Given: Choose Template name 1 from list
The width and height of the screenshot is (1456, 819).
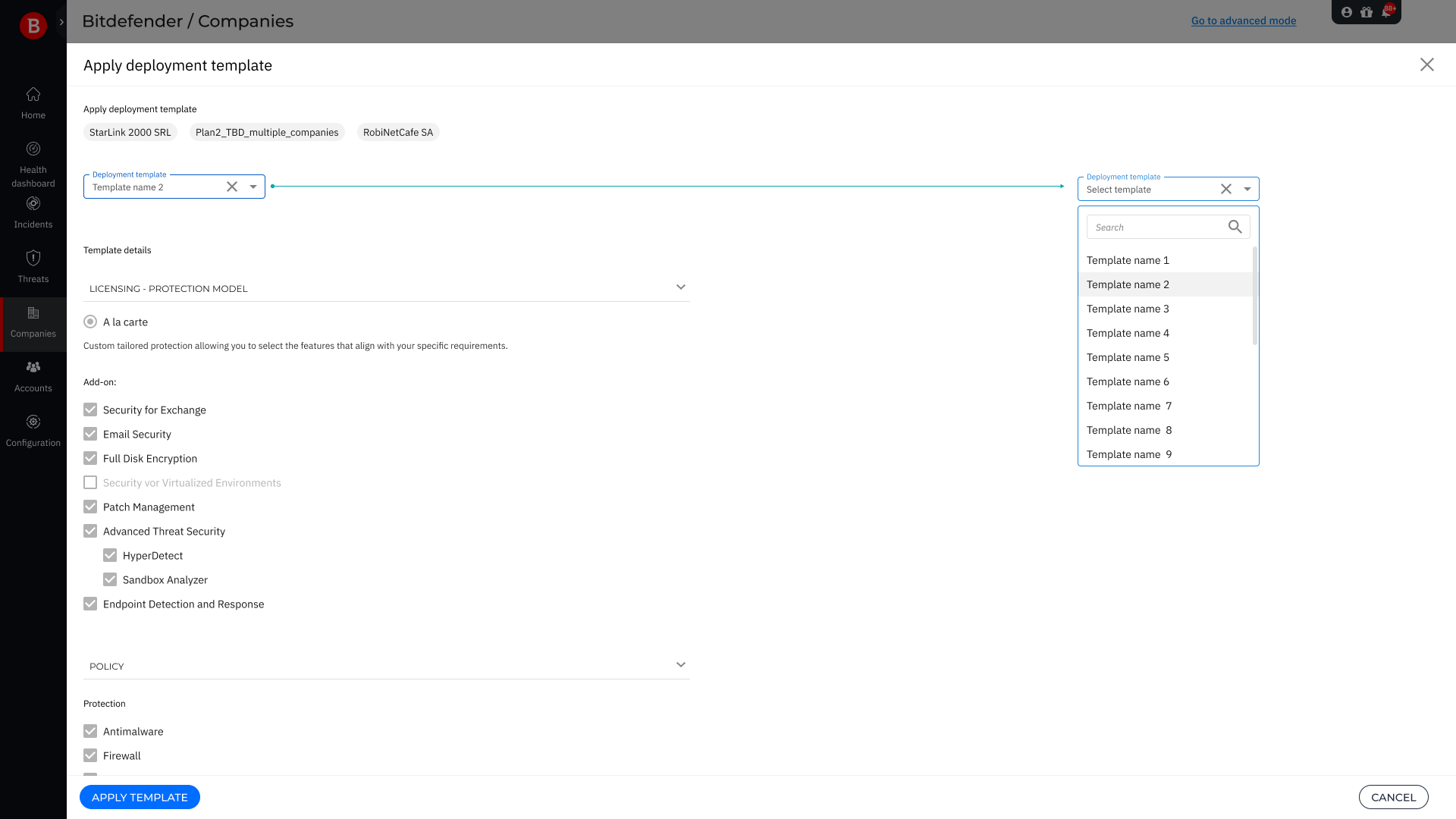Looking at the screenshot, I should click(1165, 260).
